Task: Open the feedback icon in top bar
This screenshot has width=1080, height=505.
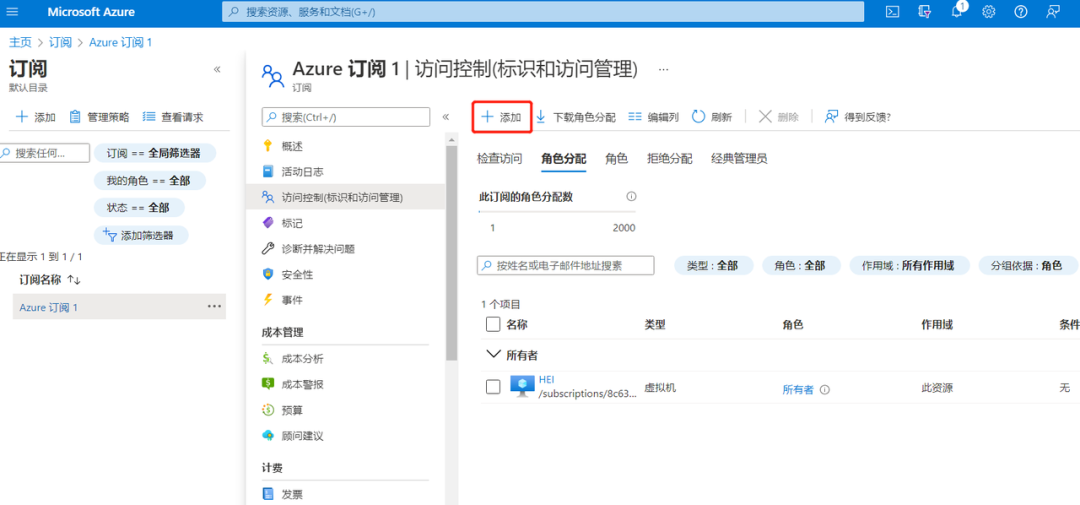Action: [x=1052, y=12]
